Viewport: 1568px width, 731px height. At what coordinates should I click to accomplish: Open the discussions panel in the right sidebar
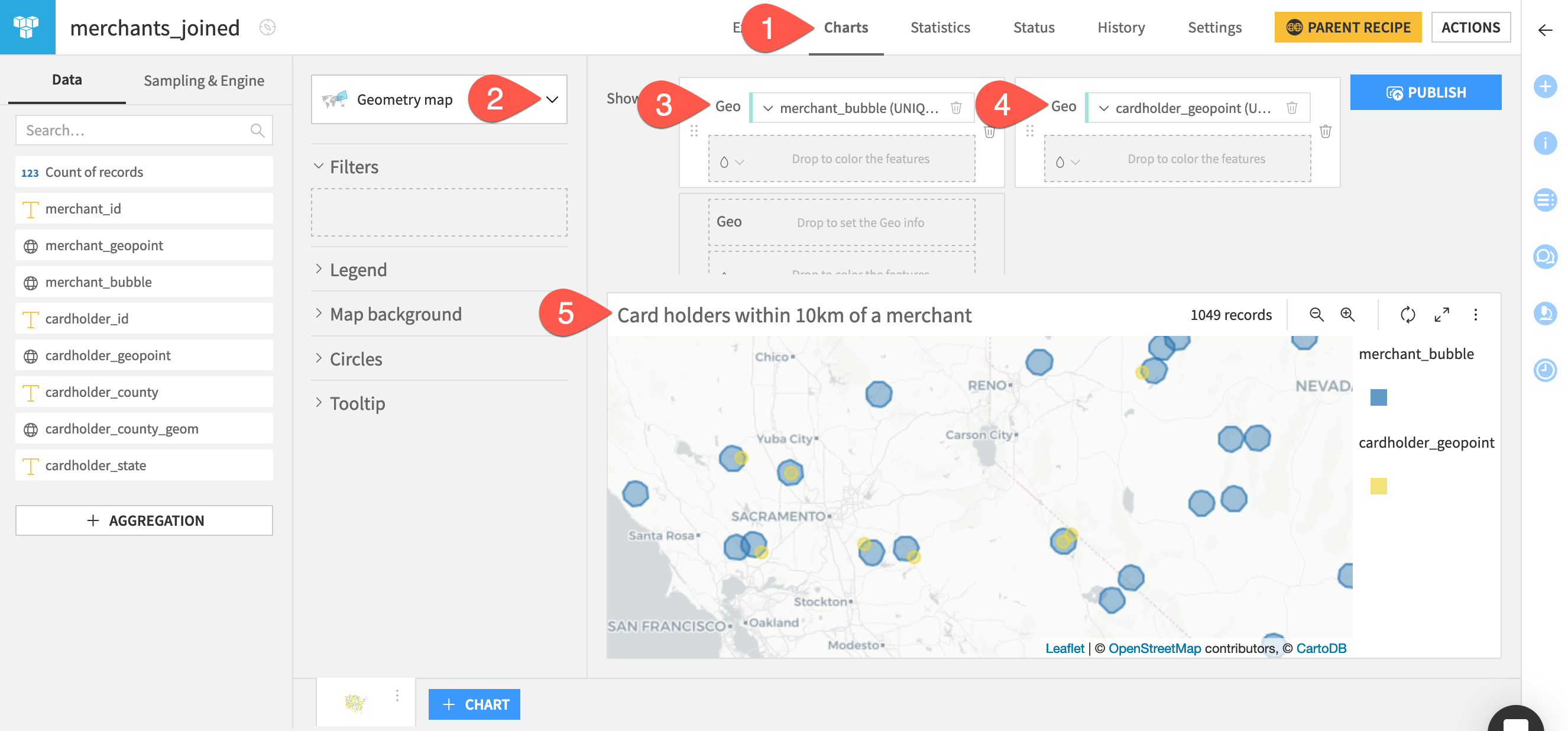click(x=1546, y=256)
